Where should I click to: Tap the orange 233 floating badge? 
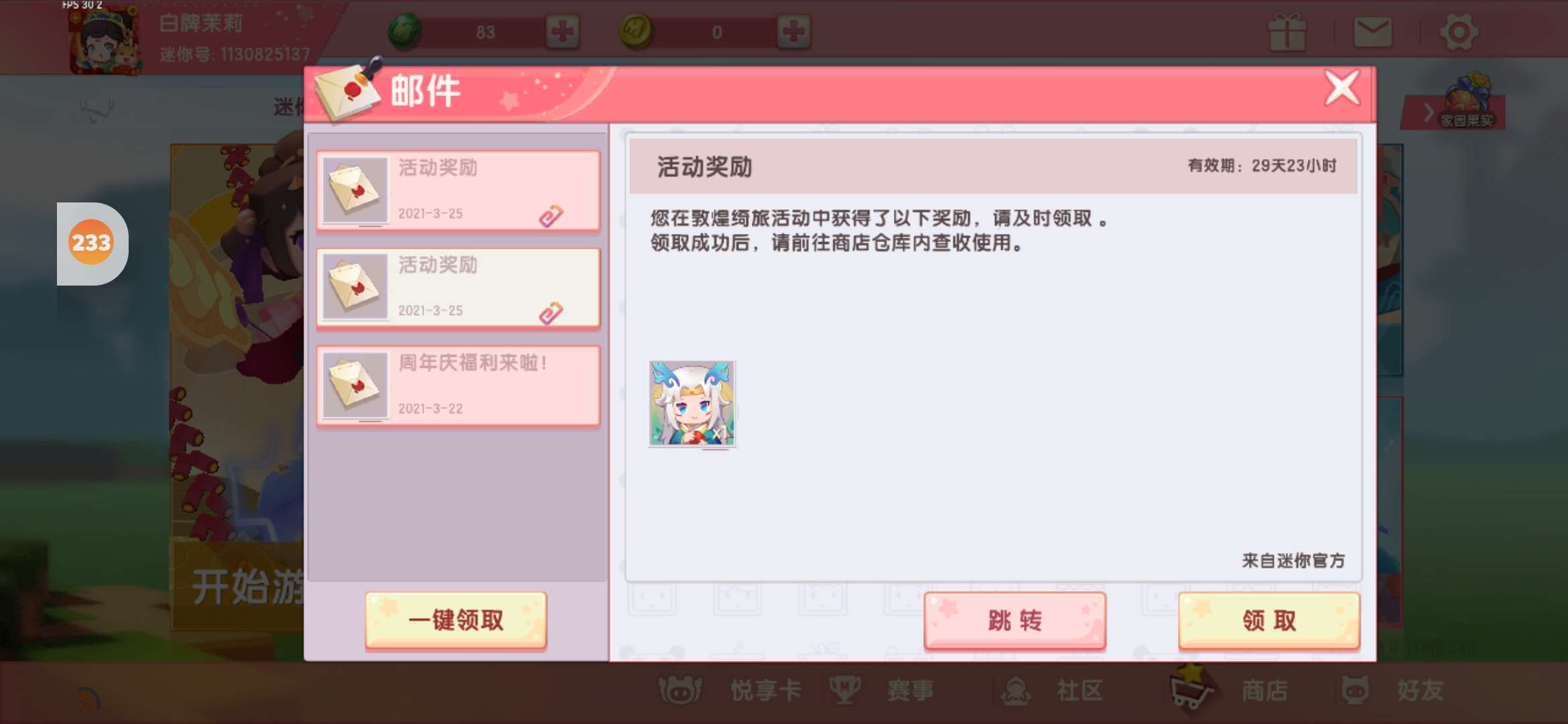[x=91, y=243]
